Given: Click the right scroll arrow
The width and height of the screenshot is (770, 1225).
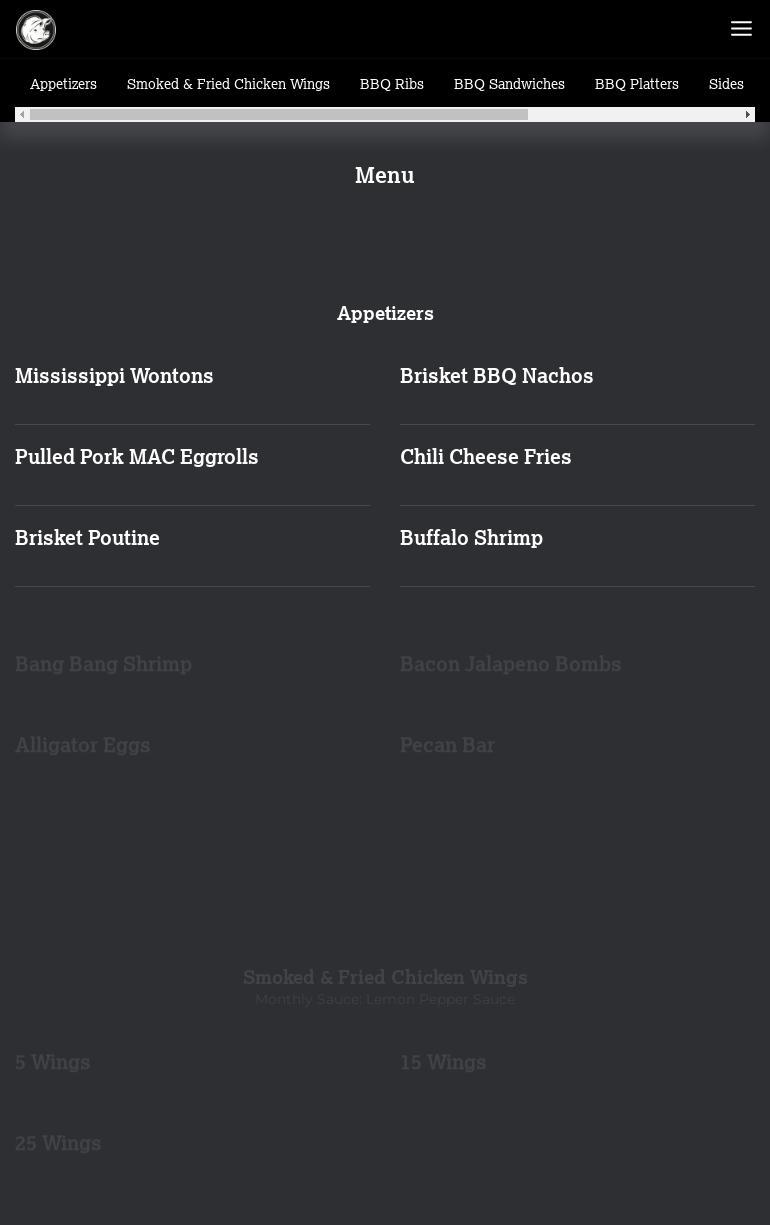Looking at the screenshot, I should pyautogui.click(x=747, y=115).
